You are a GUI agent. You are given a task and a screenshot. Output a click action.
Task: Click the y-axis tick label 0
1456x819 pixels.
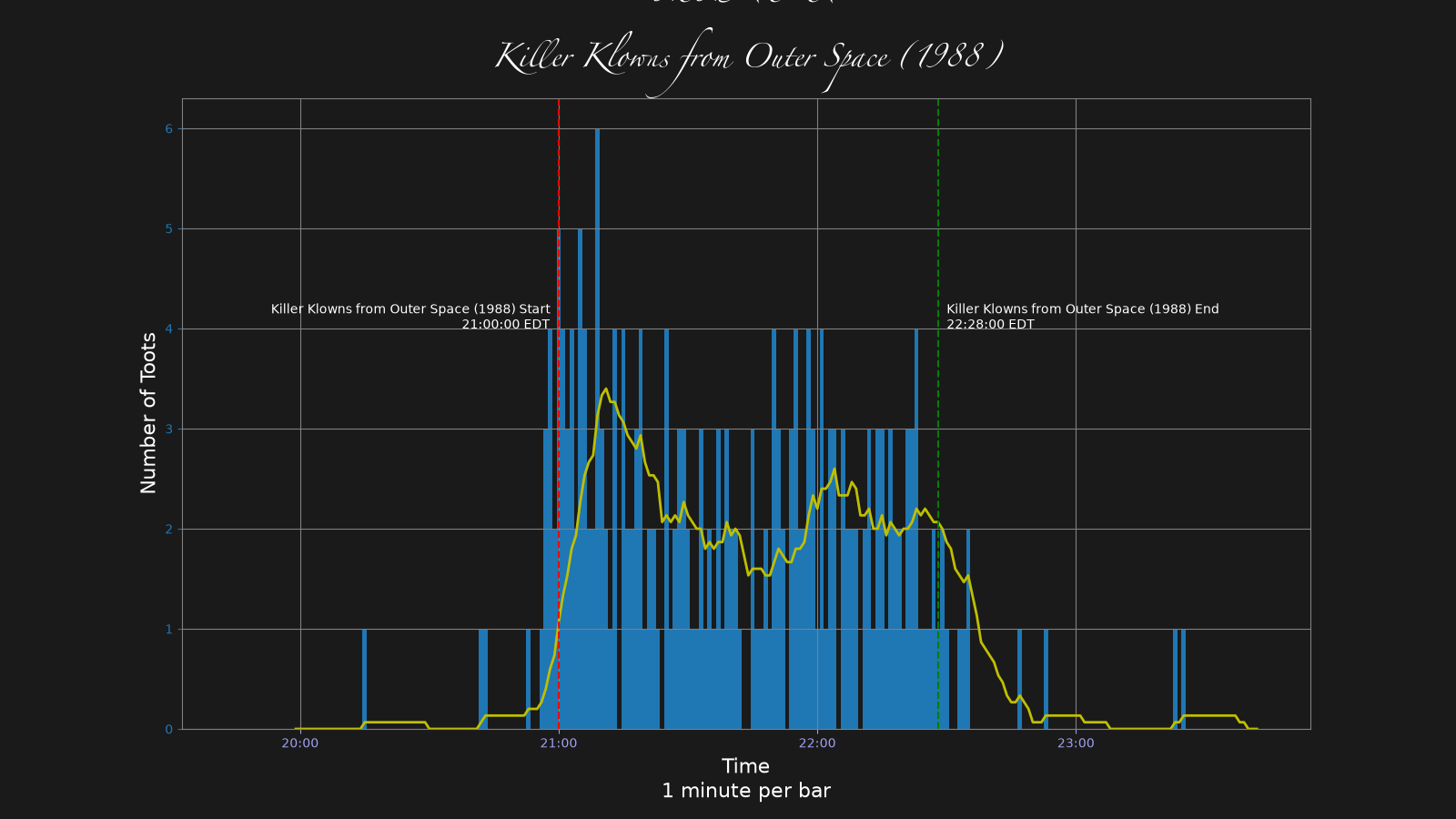[168, 730]
